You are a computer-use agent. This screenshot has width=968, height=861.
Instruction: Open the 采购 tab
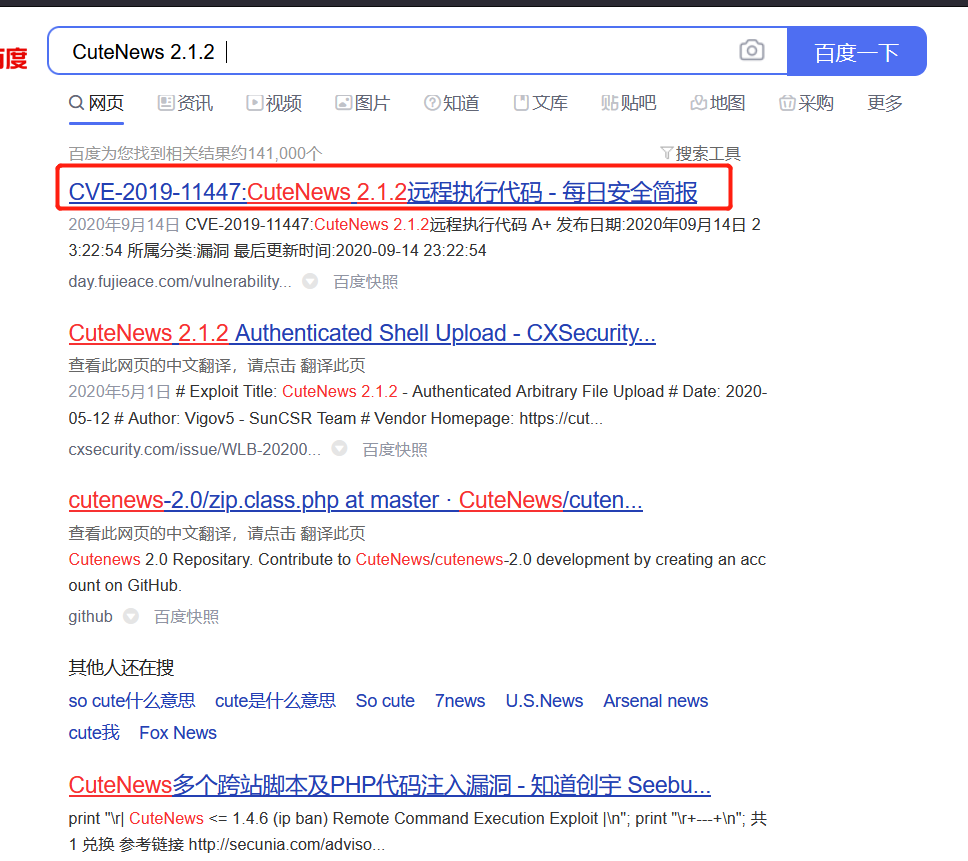(x=806, y=103)
